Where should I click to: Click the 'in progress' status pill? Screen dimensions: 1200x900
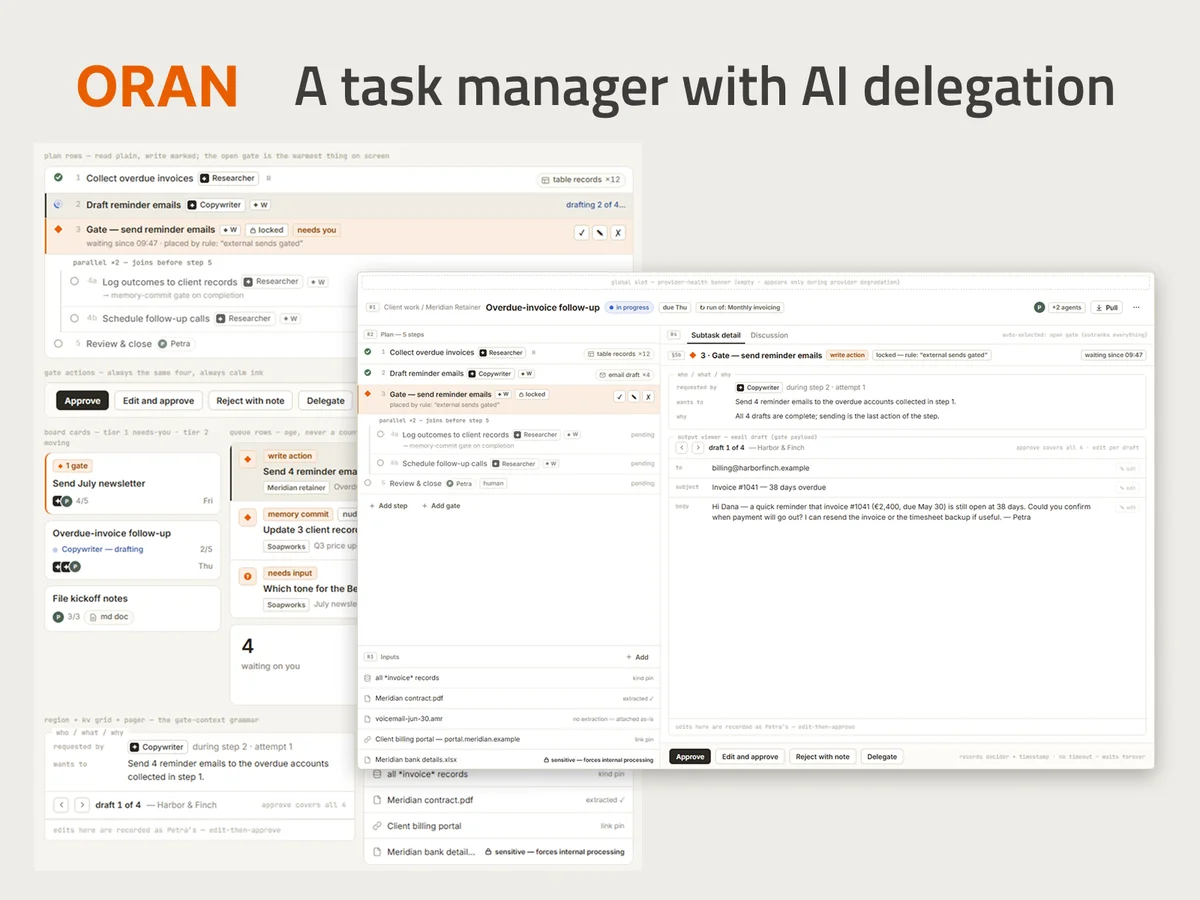[x=629, y=307]
